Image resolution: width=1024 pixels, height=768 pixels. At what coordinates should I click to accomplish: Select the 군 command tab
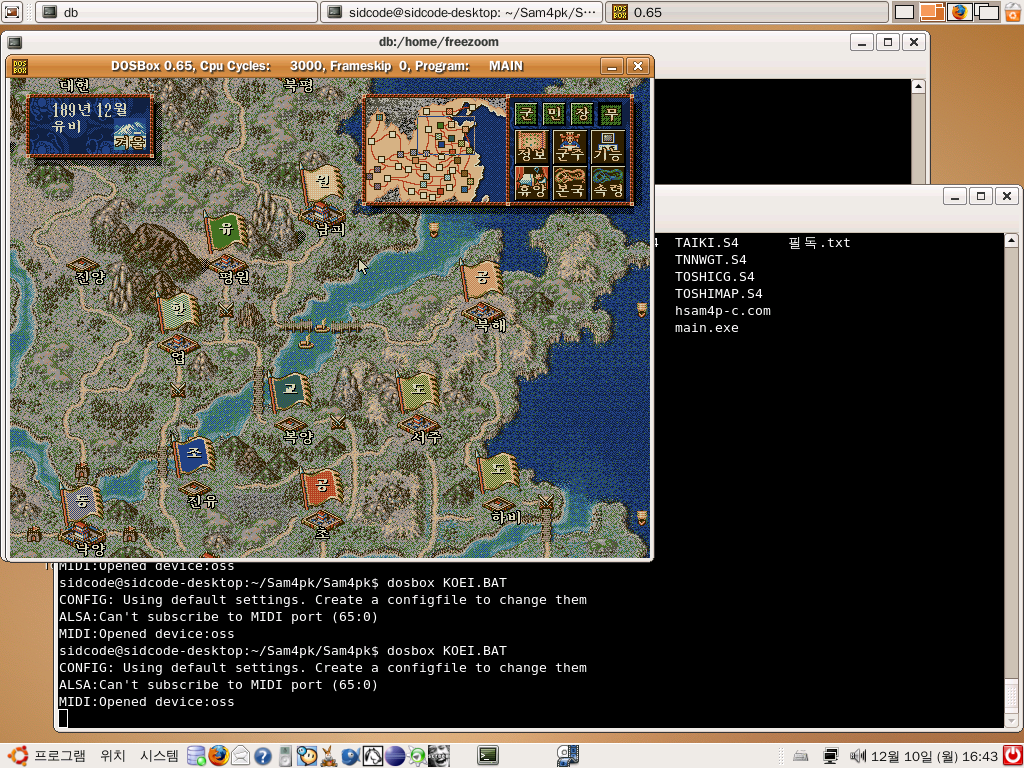525,113
